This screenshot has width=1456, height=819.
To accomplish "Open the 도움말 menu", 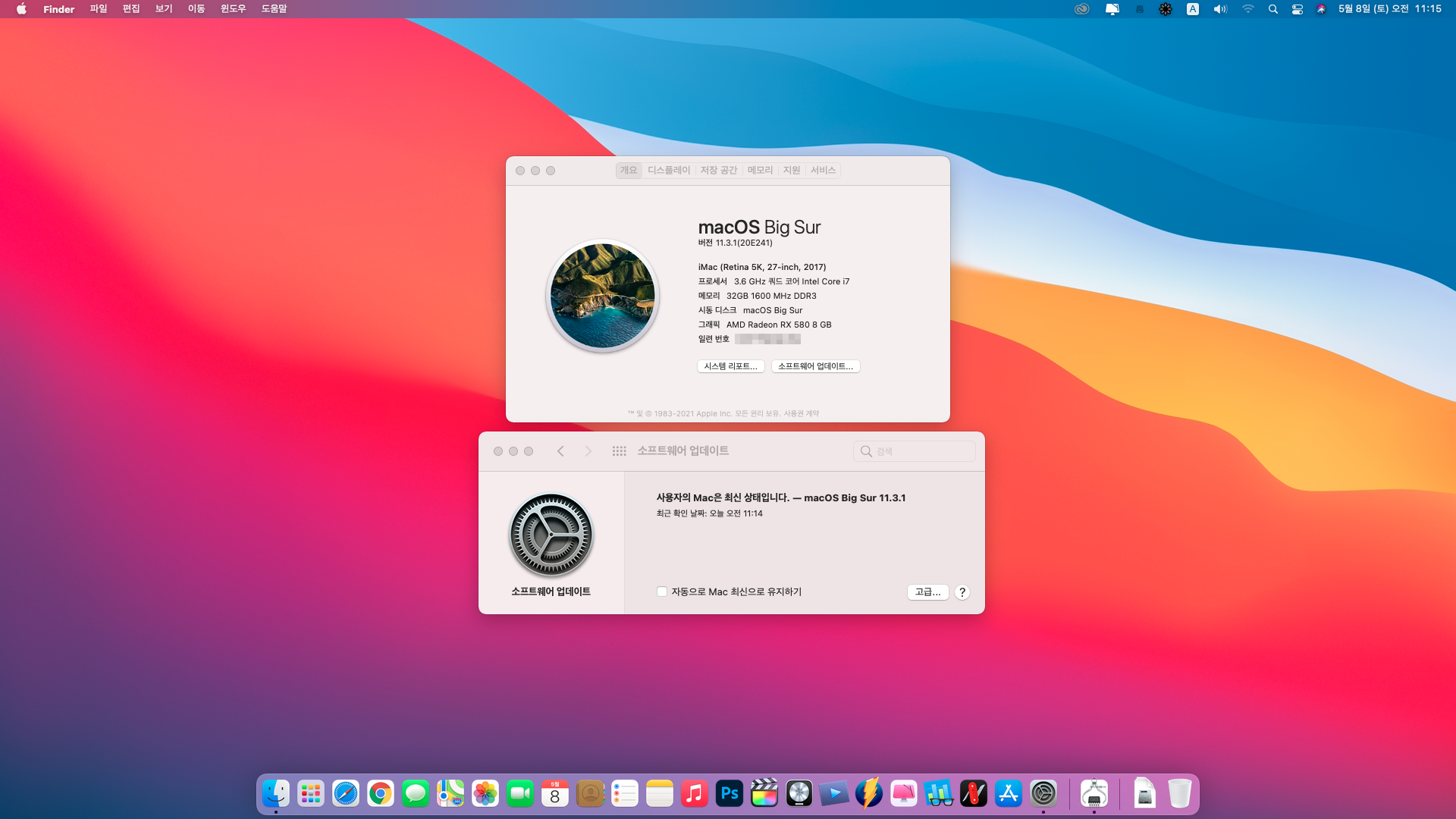I will pyautogui.click(x=274, y=9).
